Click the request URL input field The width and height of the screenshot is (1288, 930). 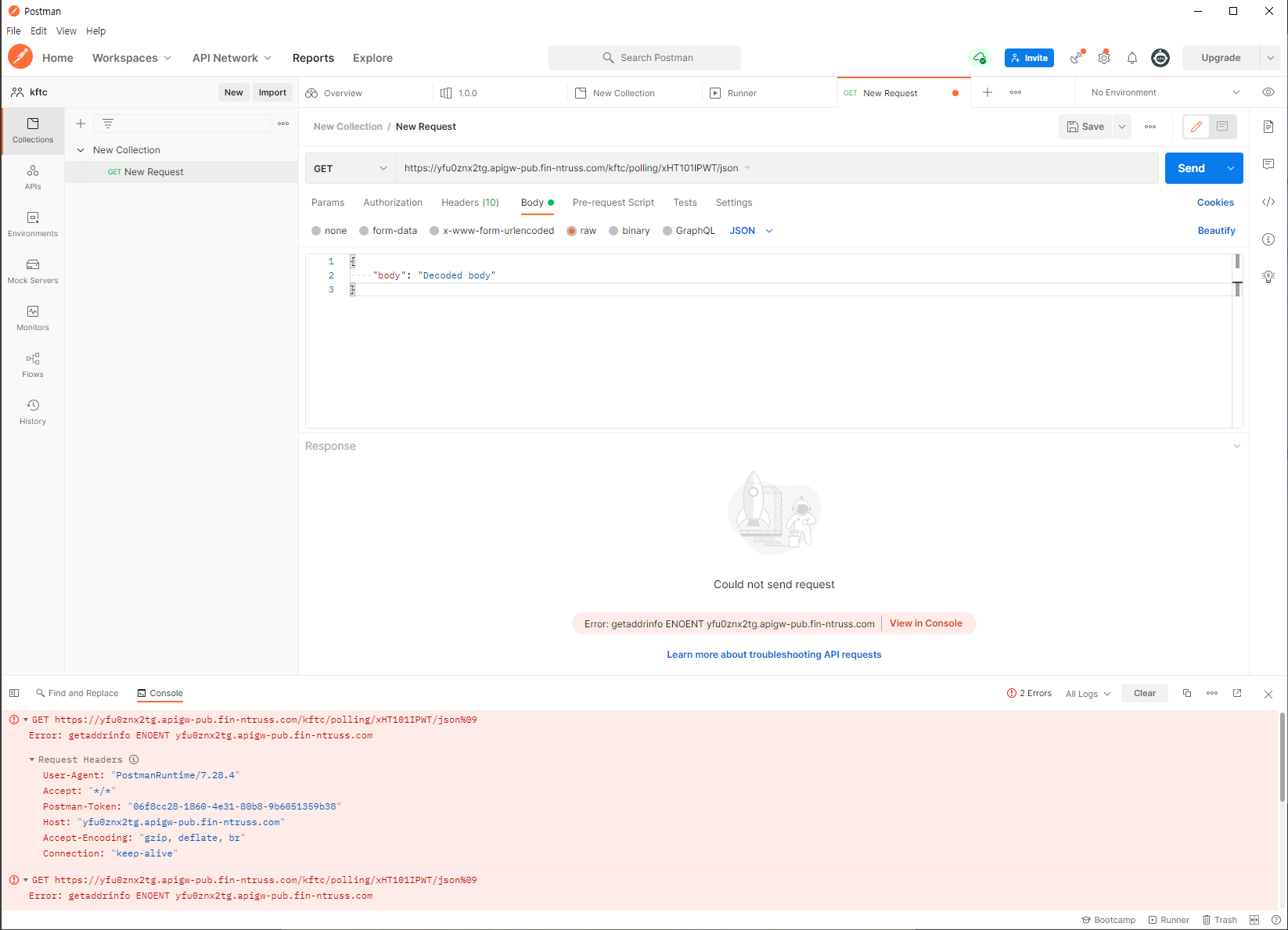pyautogui.click(x=776, y=168)
